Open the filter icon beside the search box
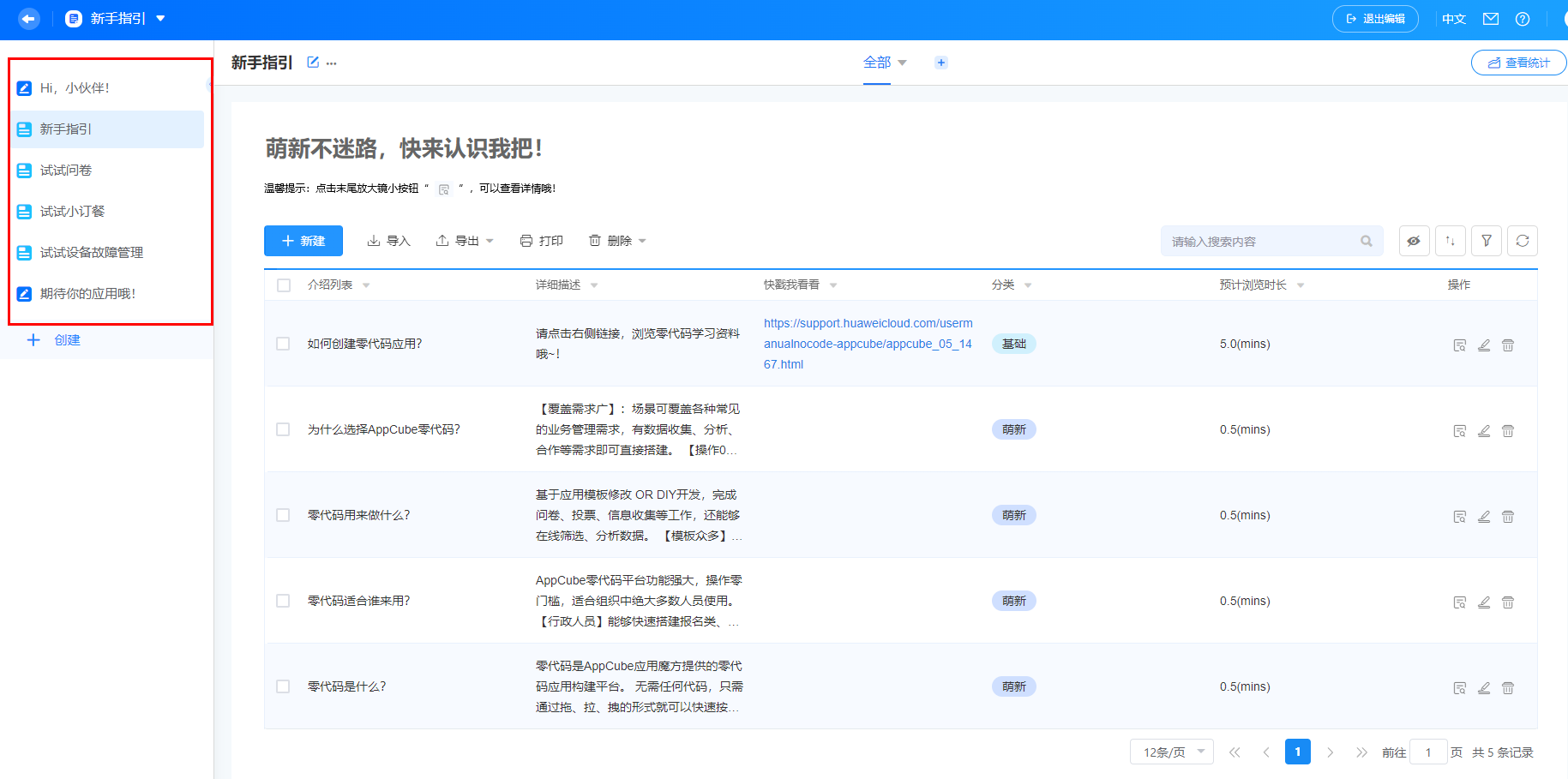Screen dimensions: 1568x779 coord(1487,241)
